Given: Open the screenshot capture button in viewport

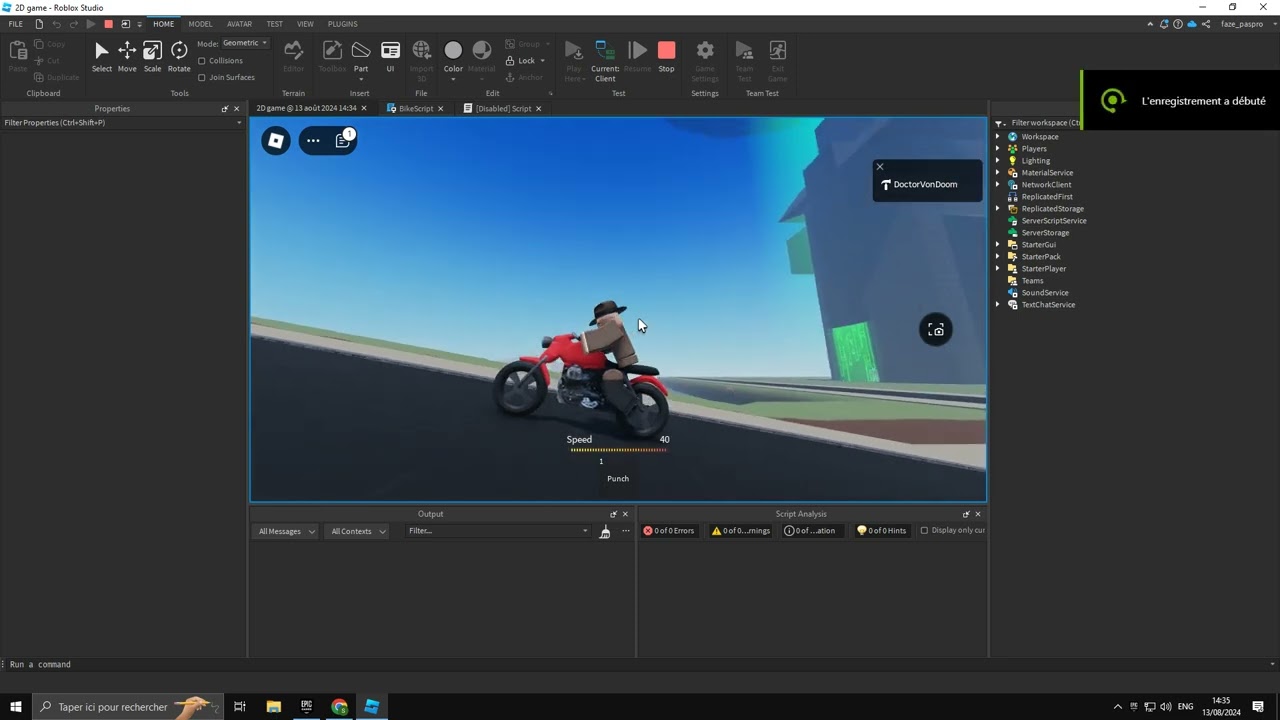Looking at the screenshot, I should click(936, 330).
